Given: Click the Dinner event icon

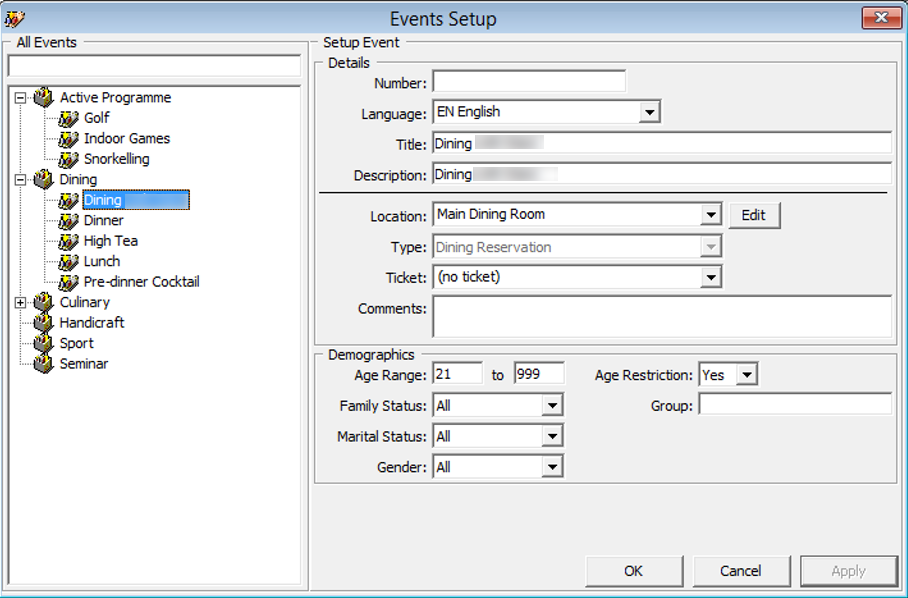Looking at the screenshot, I should 67,220.
